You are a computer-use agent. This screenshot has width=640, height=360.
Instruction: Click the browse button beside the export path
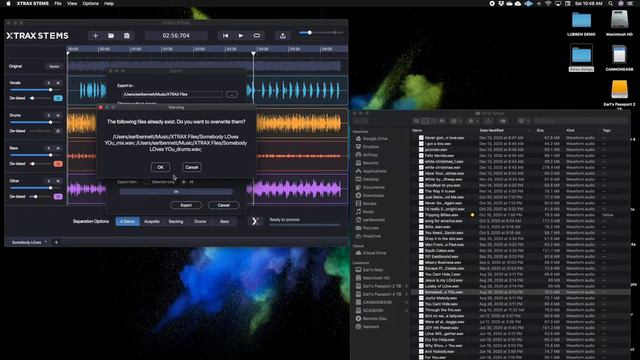(x=231, y=94)
